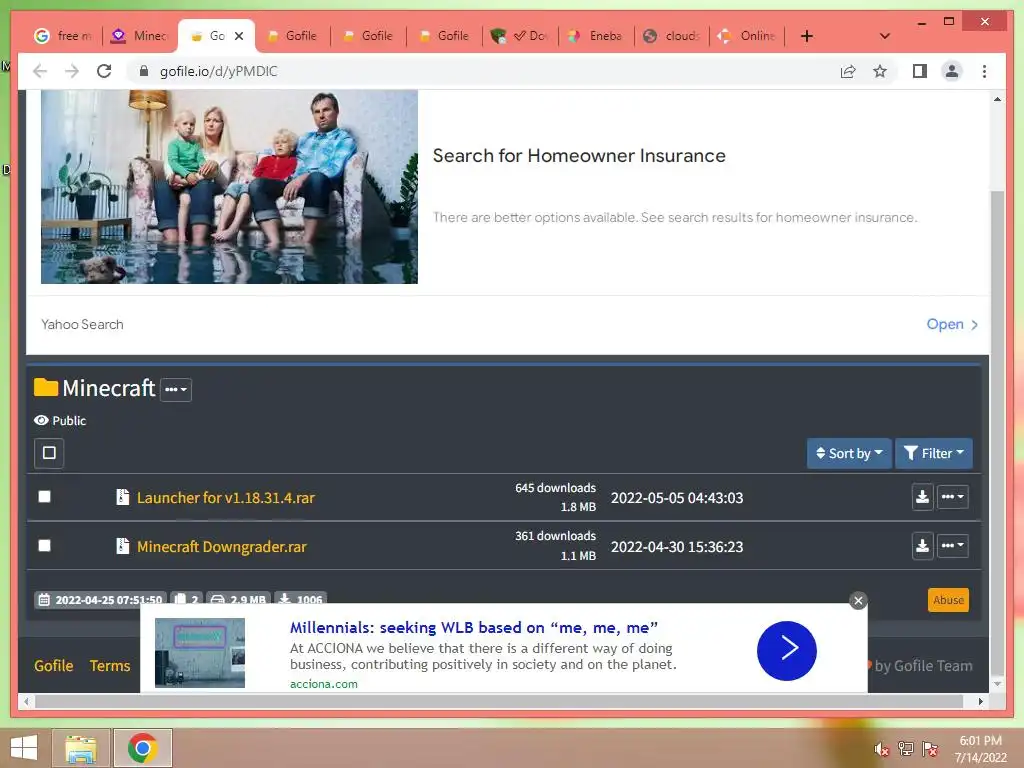Open the Millennials WLB ad headline

[473, 628]
